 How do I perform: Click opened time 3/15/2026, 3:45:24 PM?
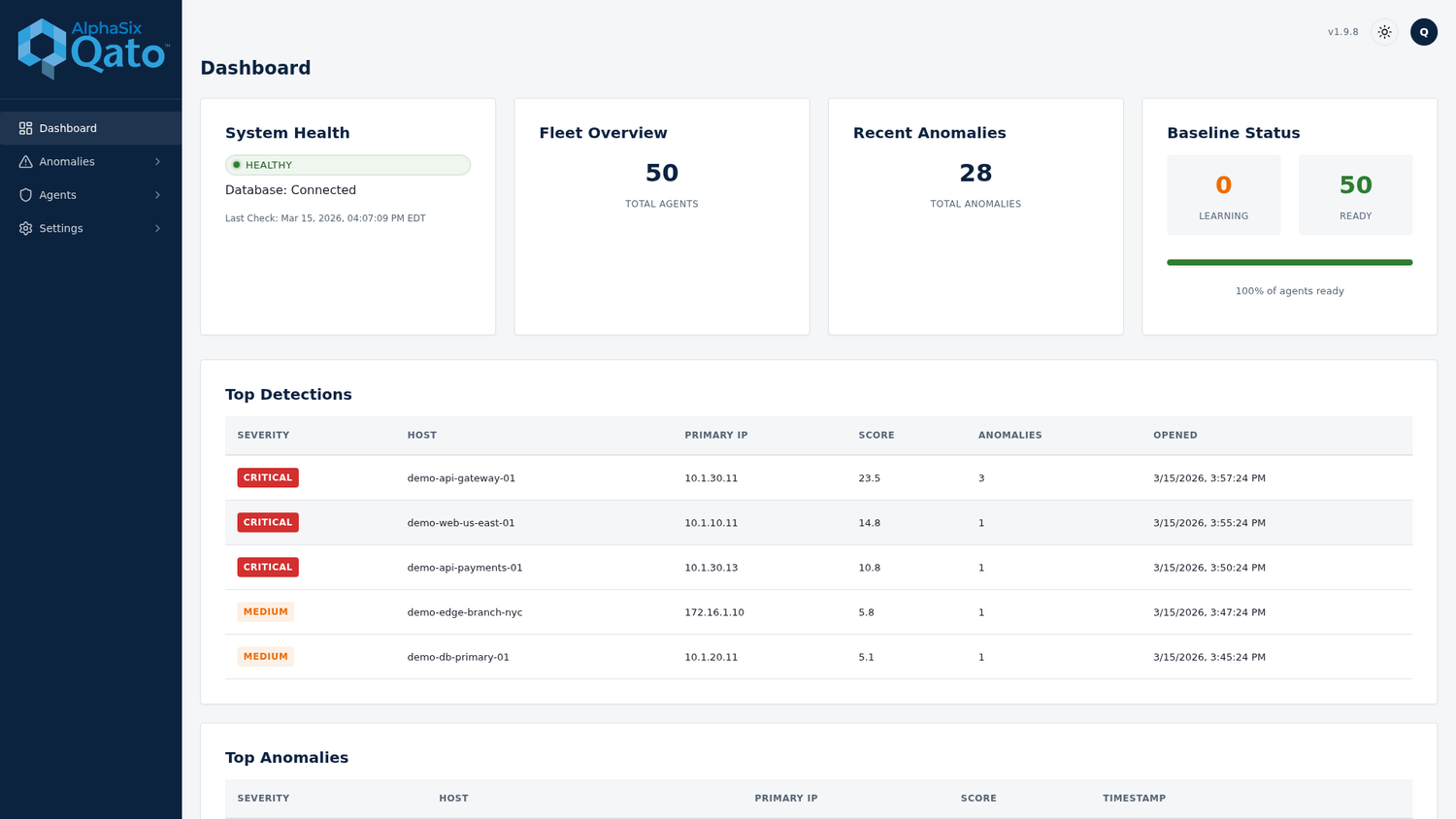1209,657
